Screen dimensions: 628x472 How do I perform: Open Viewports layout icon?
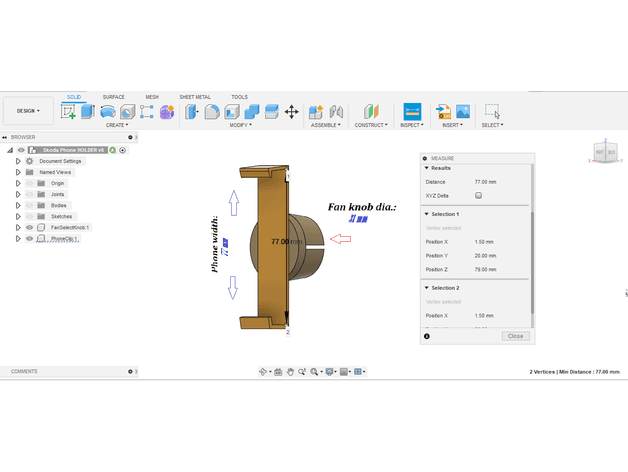point(358,372)
